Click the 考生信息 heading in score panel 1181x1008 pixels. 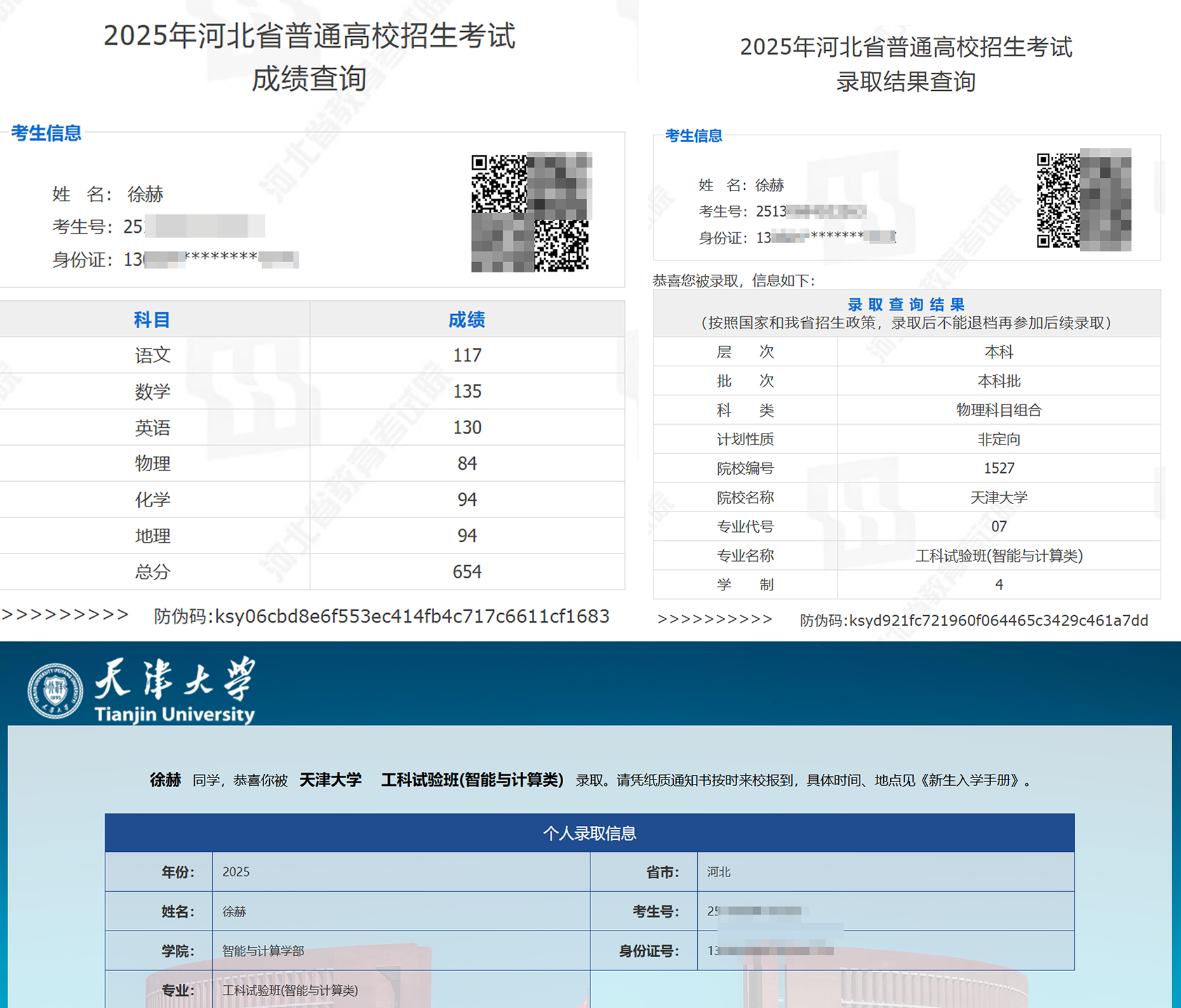point(46,133)
